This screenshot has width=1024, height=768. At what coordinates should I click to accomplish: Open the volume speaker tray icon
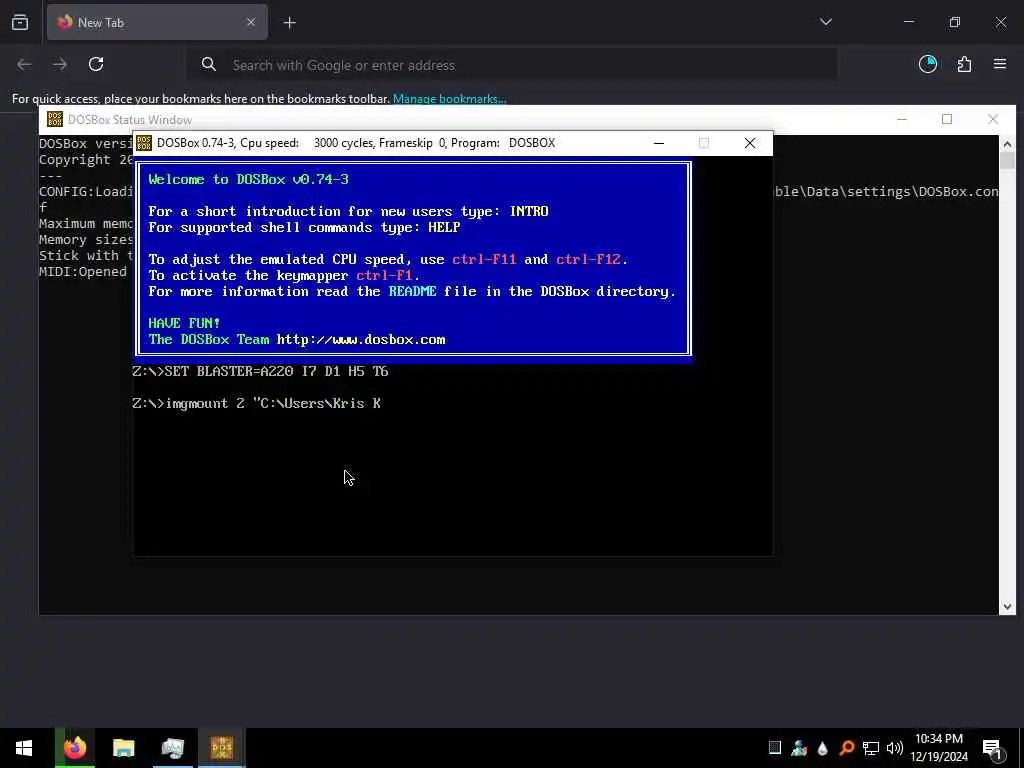[x=895, y=748]
